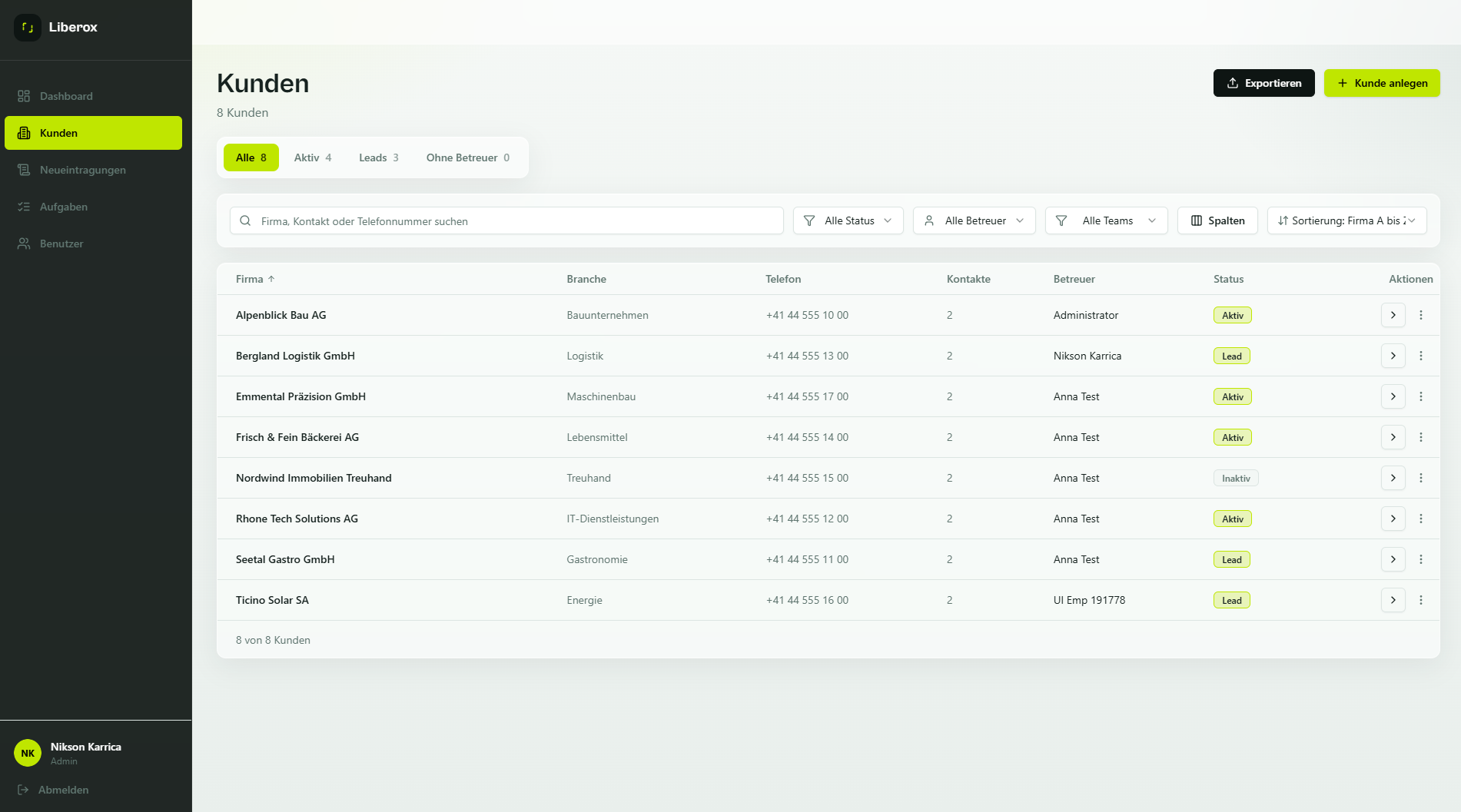1461x812 pixels.
Task: Open details arrow for Ticino Solar SA
Action: tap(1393, 600)
